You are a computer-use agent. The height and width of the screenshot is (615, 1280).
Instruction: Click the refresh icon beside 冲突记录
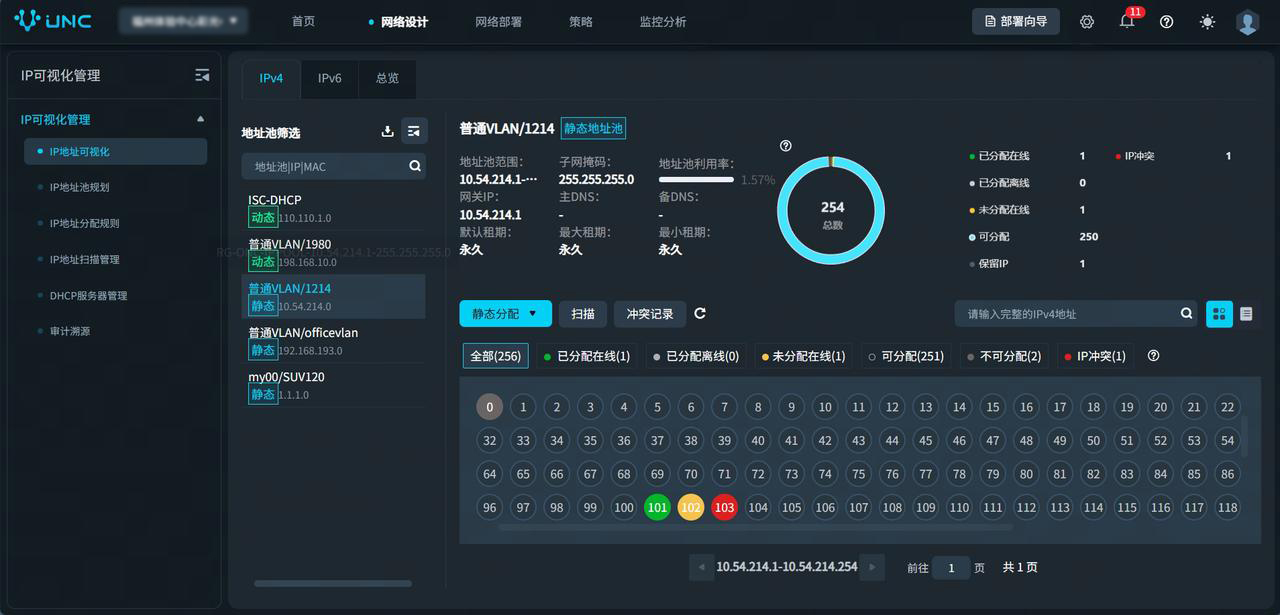[x=700, y=314]
